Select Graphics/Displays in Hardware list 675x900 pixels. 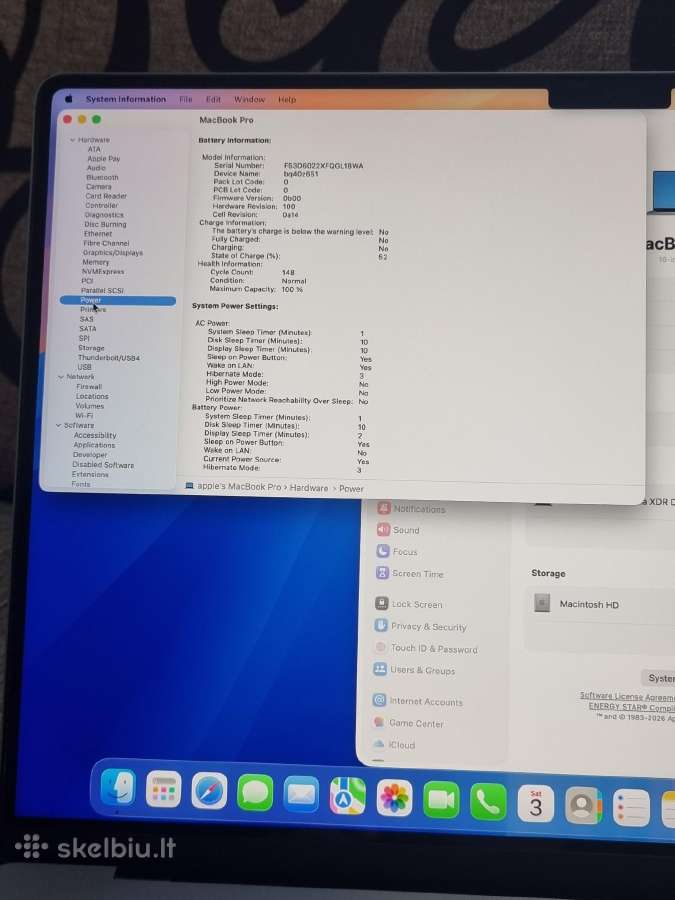112,253
